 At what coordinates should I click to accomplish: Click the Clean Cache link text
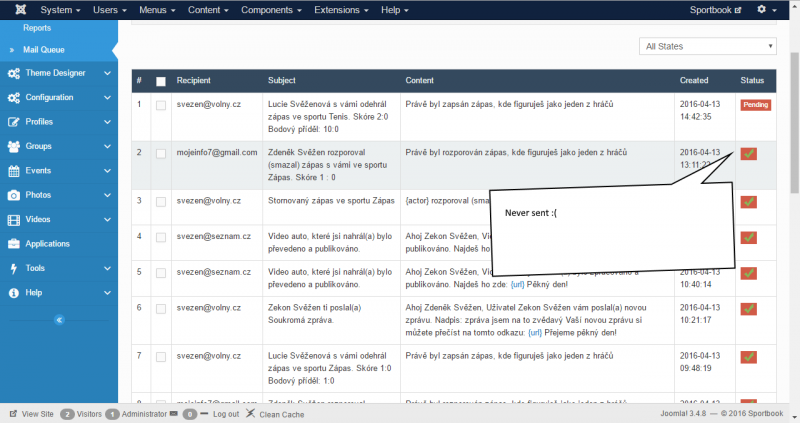pyautogui.click(x=282, y=414)
